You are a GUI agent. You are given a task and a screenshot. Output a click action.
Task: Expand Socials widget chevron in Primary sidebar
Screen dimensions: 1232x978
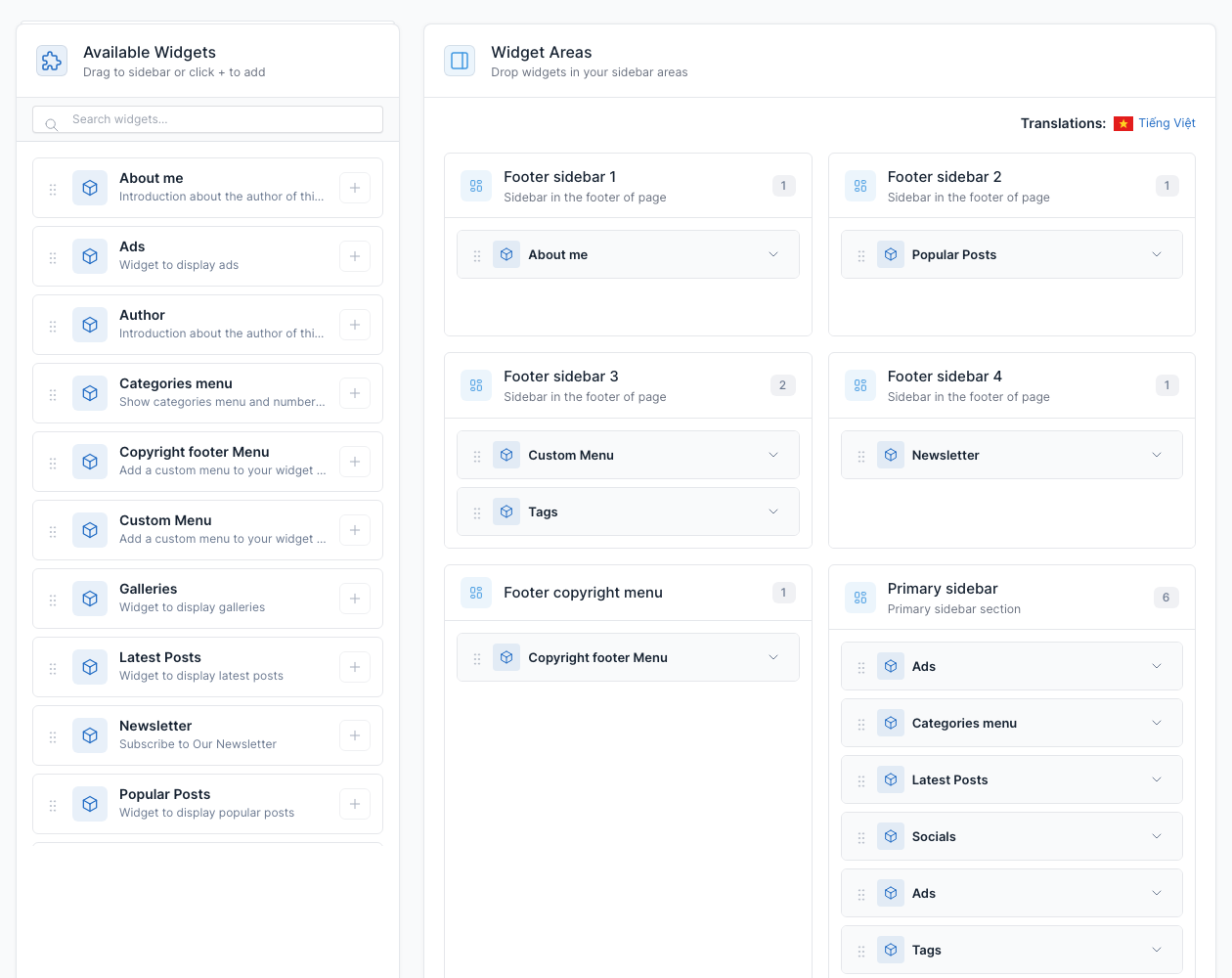(1157, 836)
